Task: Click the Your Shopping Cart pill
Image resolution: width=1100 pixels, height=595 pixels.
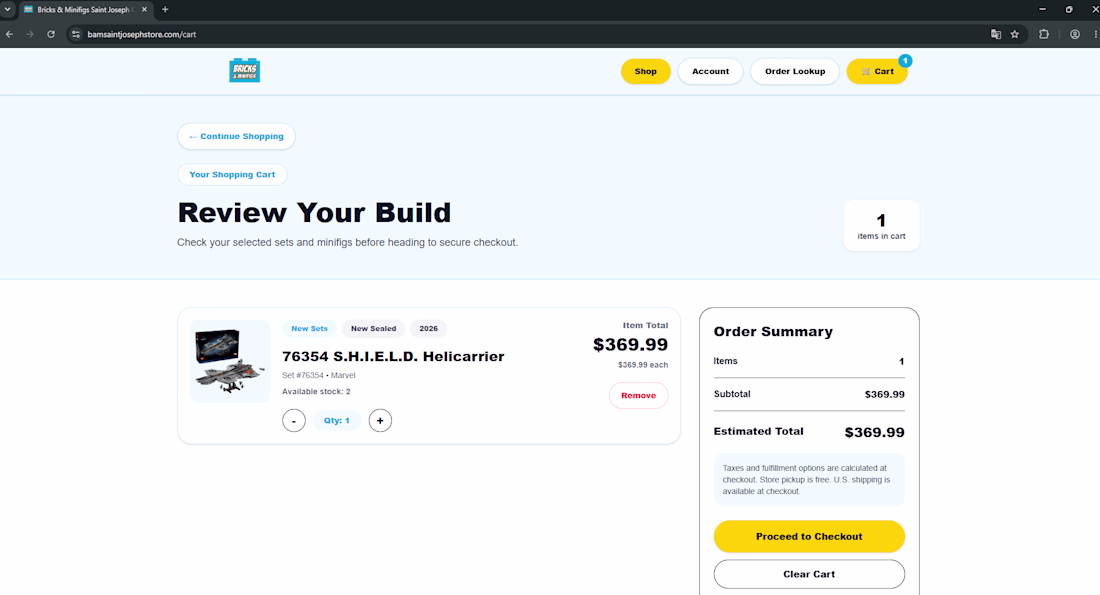Action: point(232,174)
